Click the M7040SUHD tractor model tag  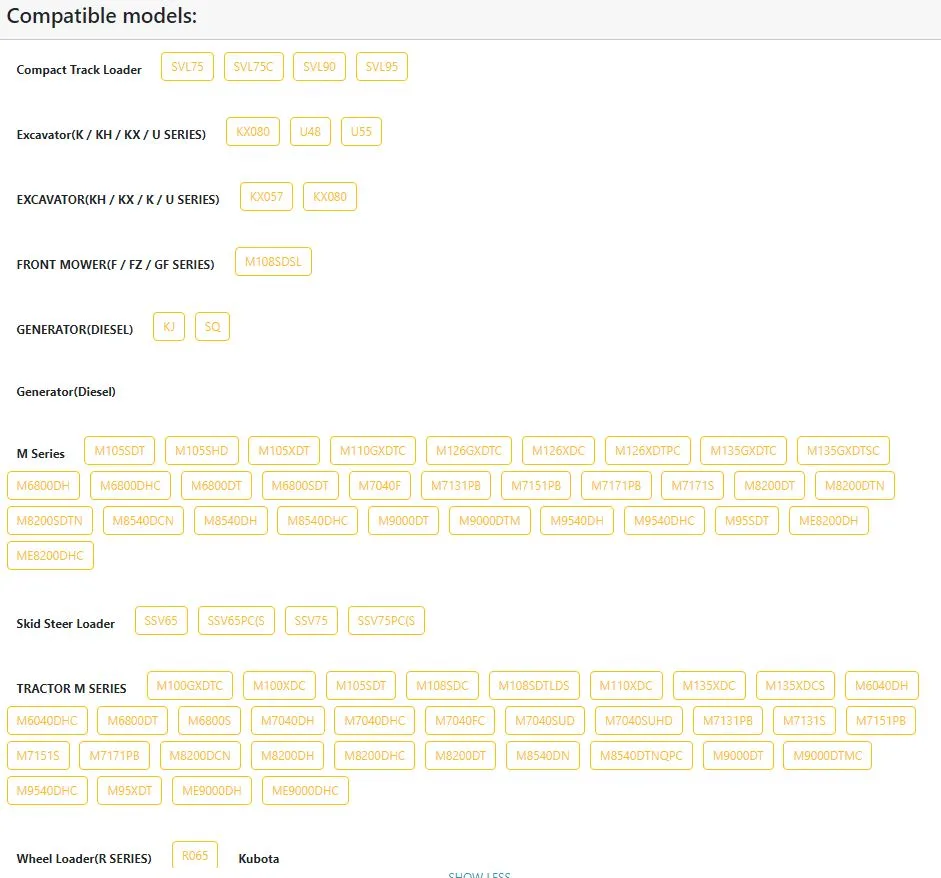tap(639, 721)
